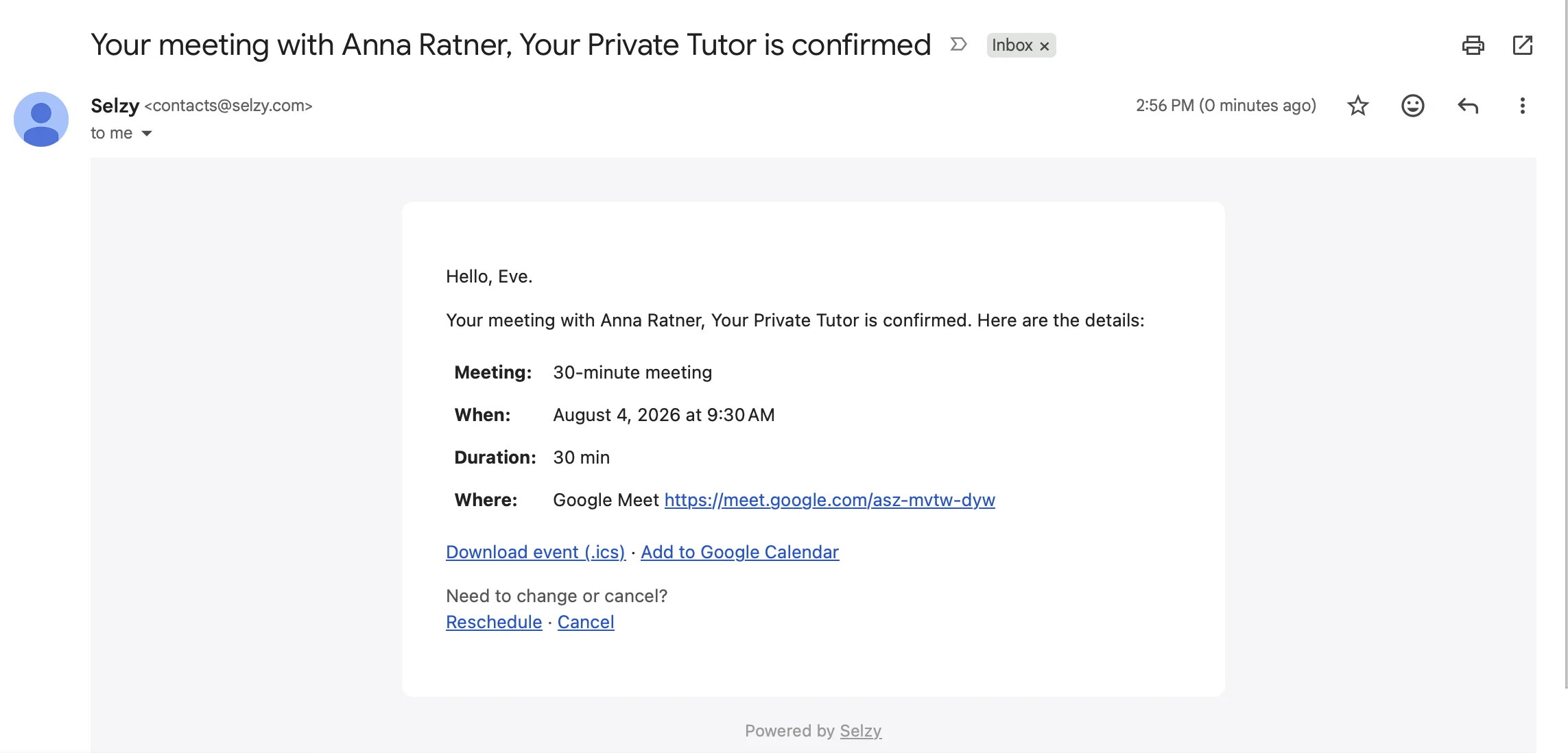Click the importance marker beside subject

pos(958,45)
